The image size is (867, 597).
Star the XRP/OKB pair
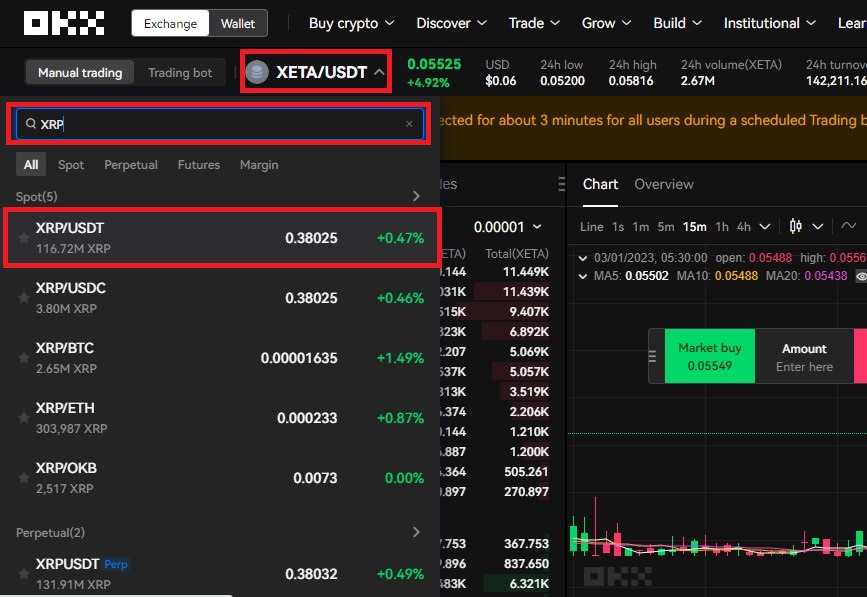24,478
